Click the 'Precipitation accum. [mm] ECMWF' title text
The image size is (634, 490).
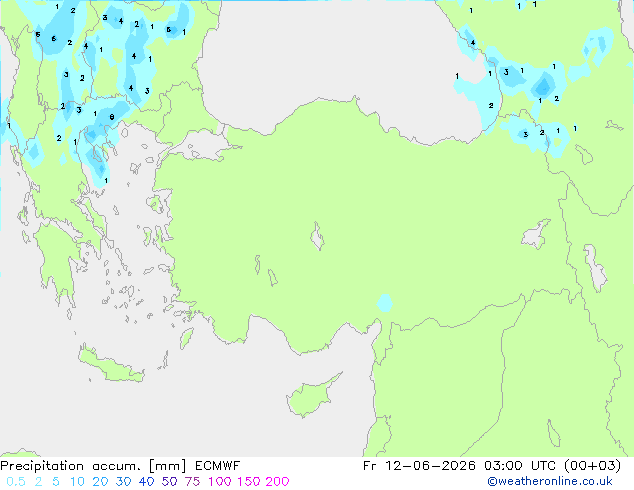coord(120,466)
